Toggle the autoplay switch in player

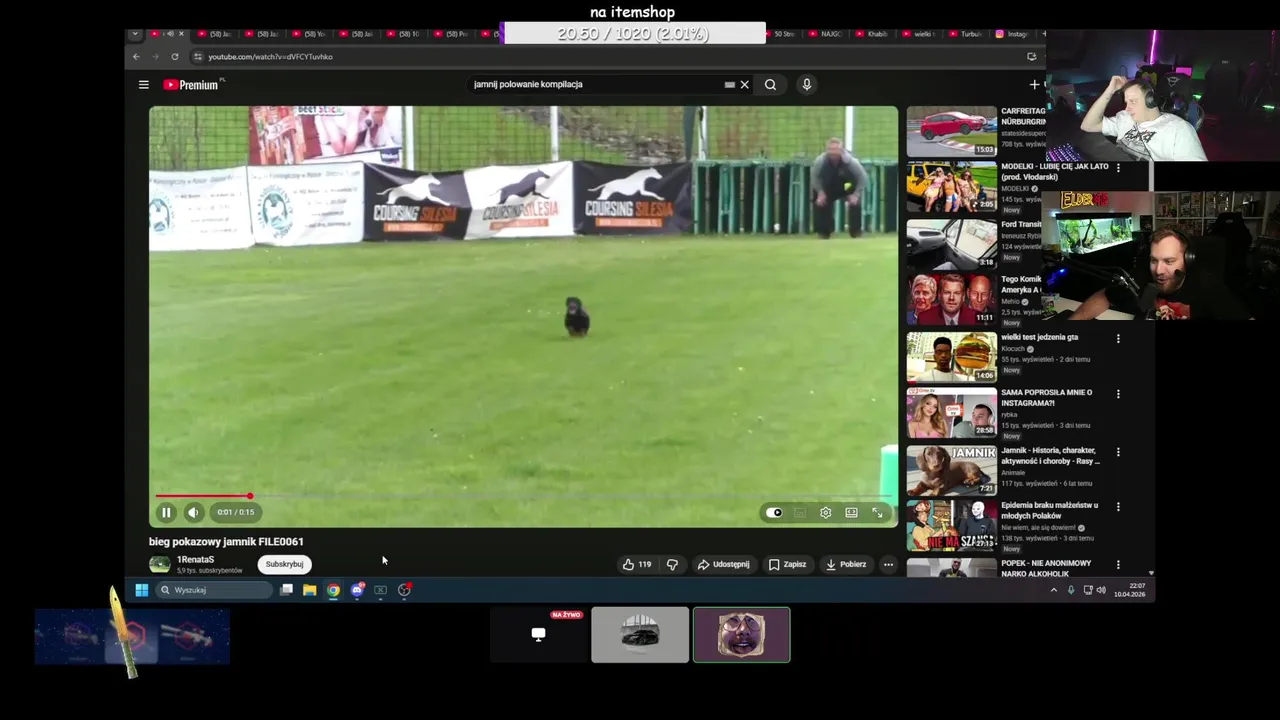coord(774,513)
